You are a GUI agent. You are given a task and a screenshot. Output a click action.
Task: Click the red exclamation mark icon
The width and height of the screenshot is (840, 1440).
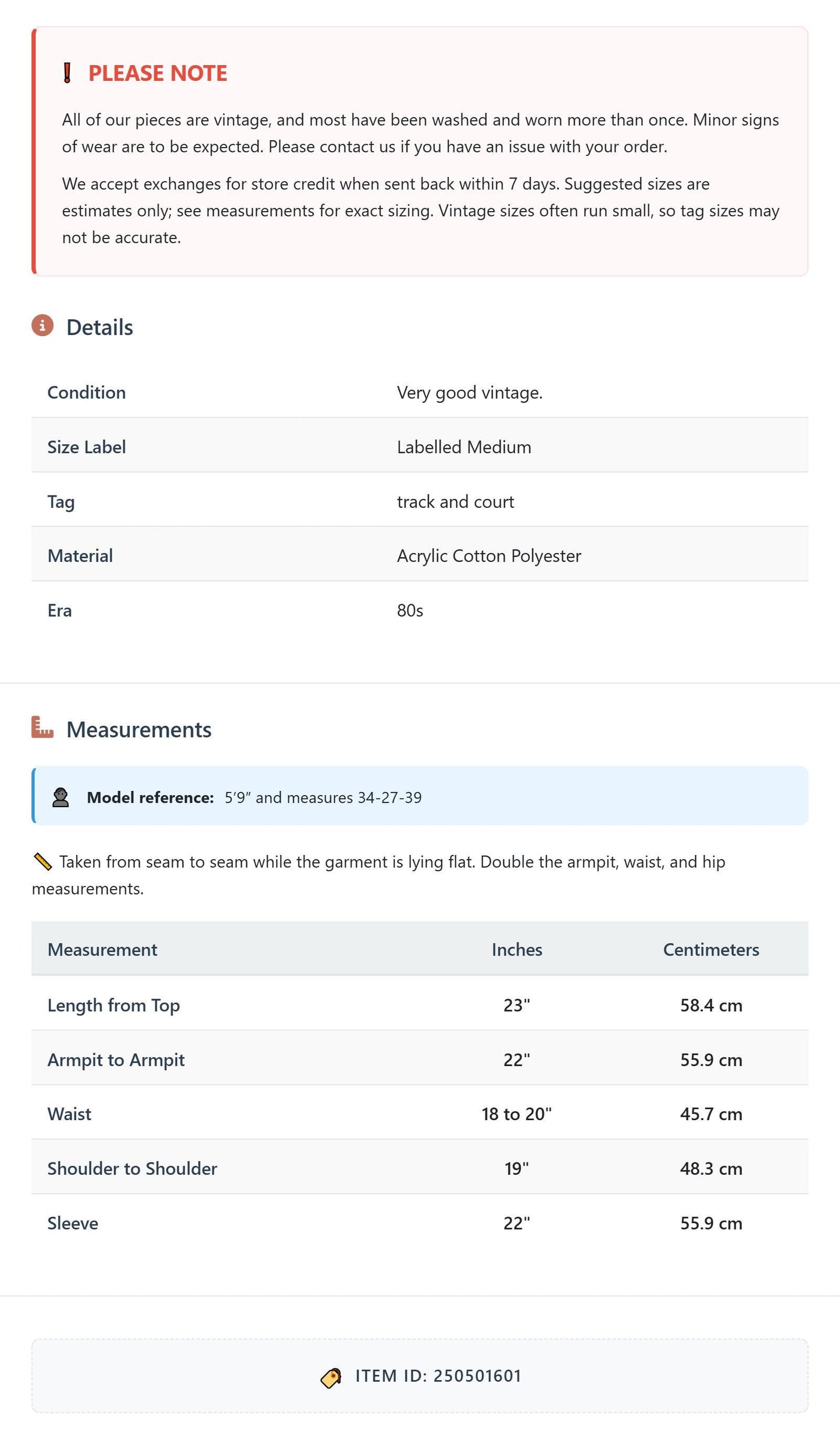tap(67, 73)
